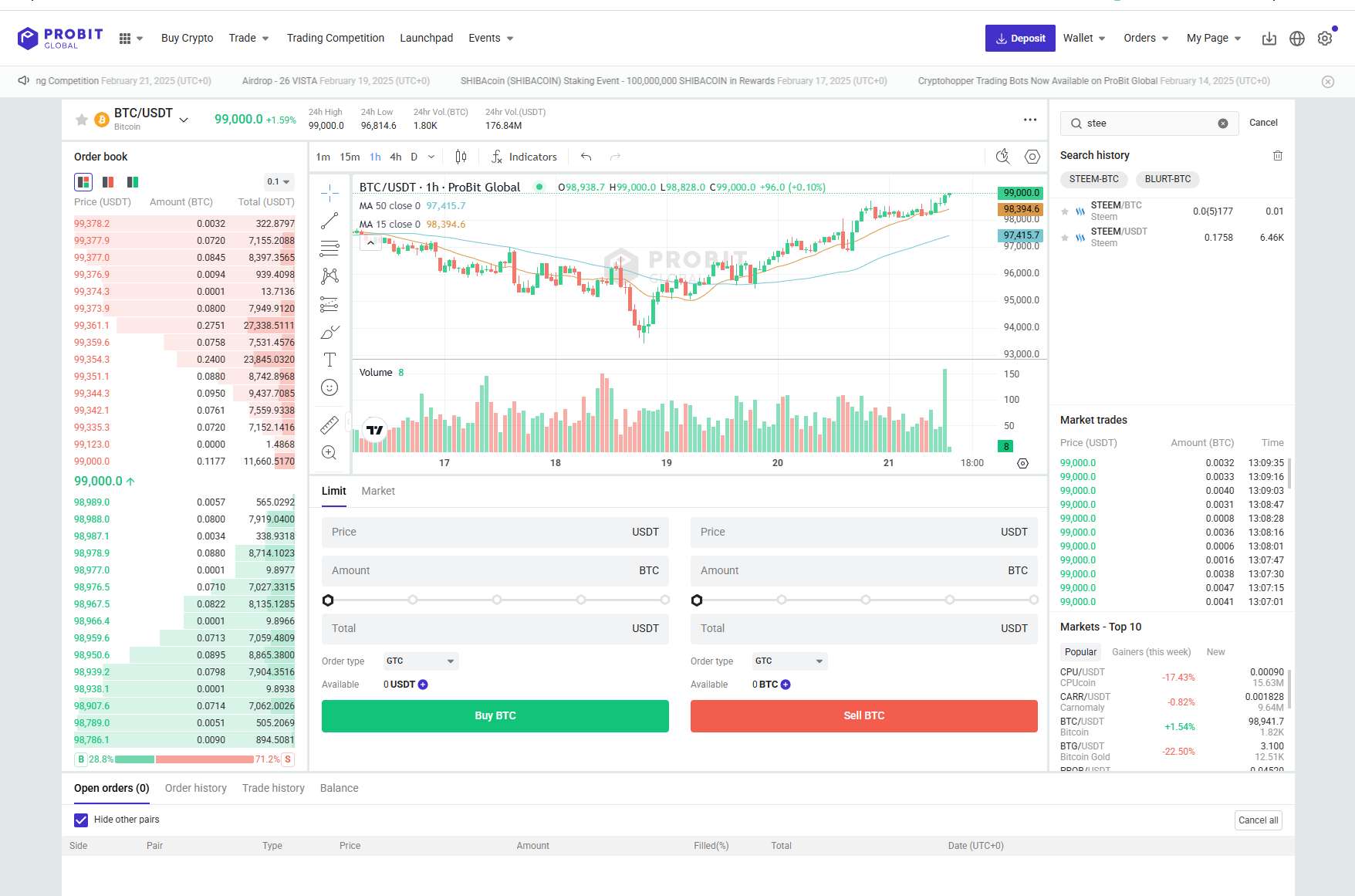Expand more chart timeframes dropdown
This screenshot has width=1355, height=896.
pos(431,157)
